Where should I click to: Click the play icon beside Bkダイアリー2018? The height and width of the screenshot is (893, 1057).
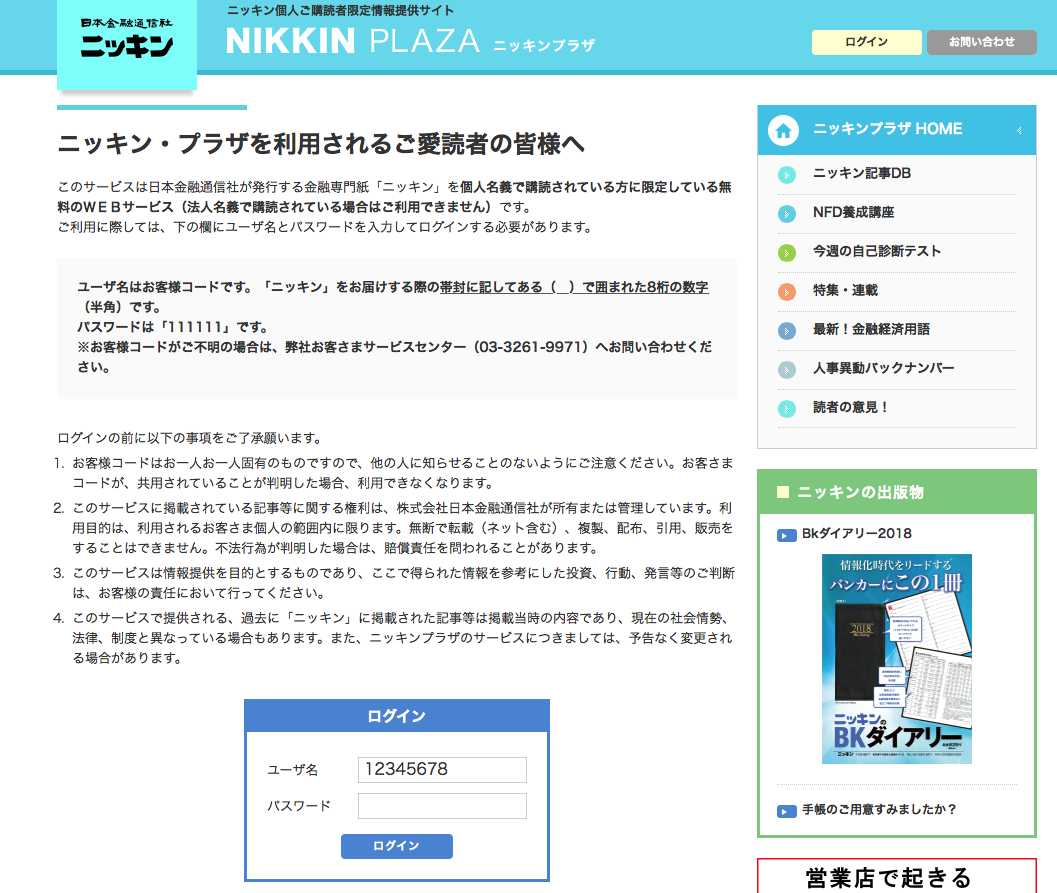pyautogui.click(x=787, y=536)
